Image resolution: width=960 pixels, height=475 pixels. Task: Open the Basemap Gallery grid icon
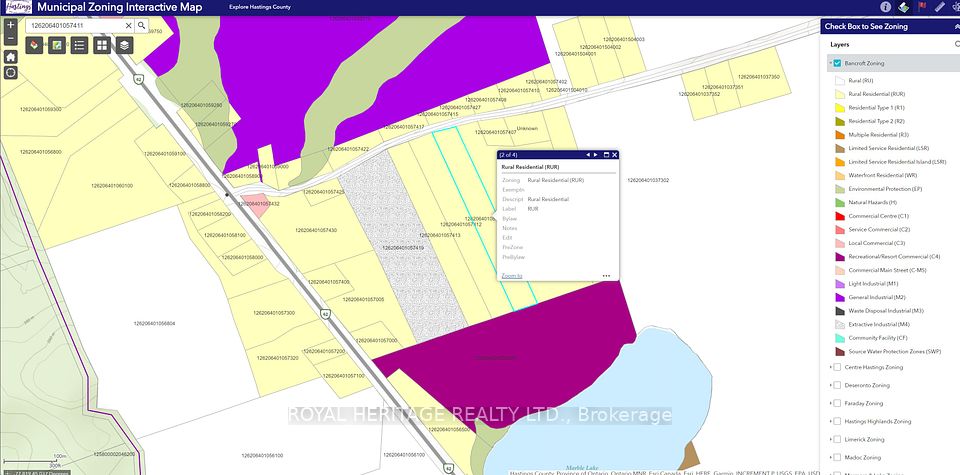102,45
